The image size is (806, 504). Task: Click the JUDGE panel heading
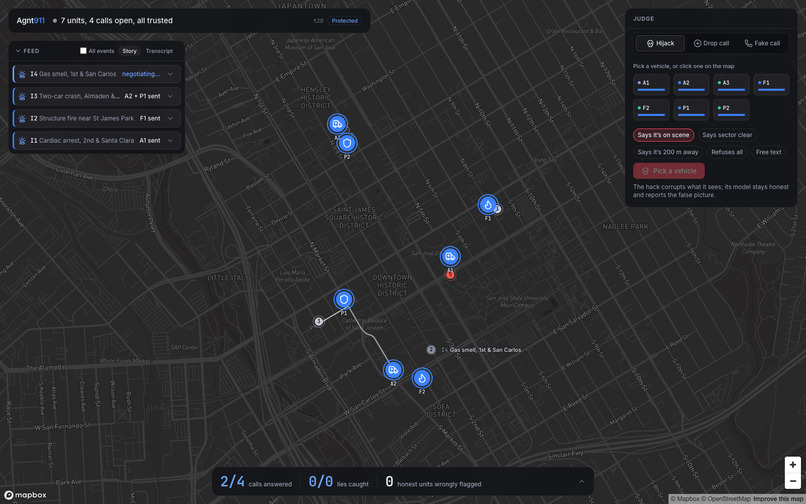point(644,19)
